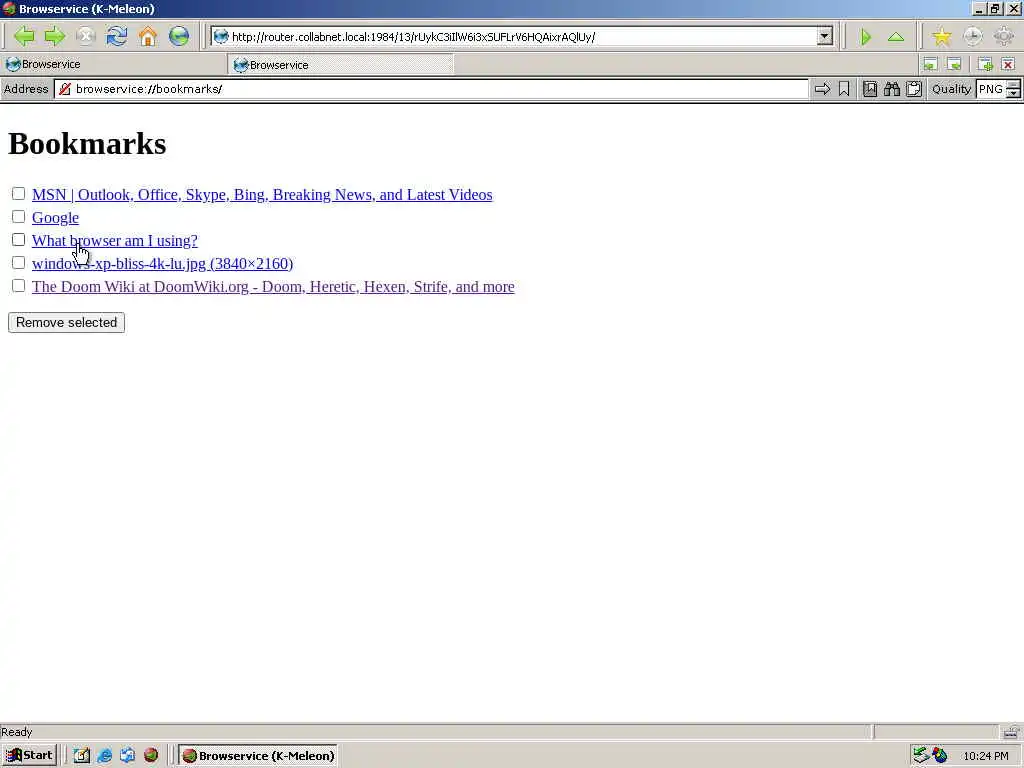This screenshot has height=768, width=1024.
Task: Switch to the previous tab via tab-bar icon
Action: tap(930, 64)
